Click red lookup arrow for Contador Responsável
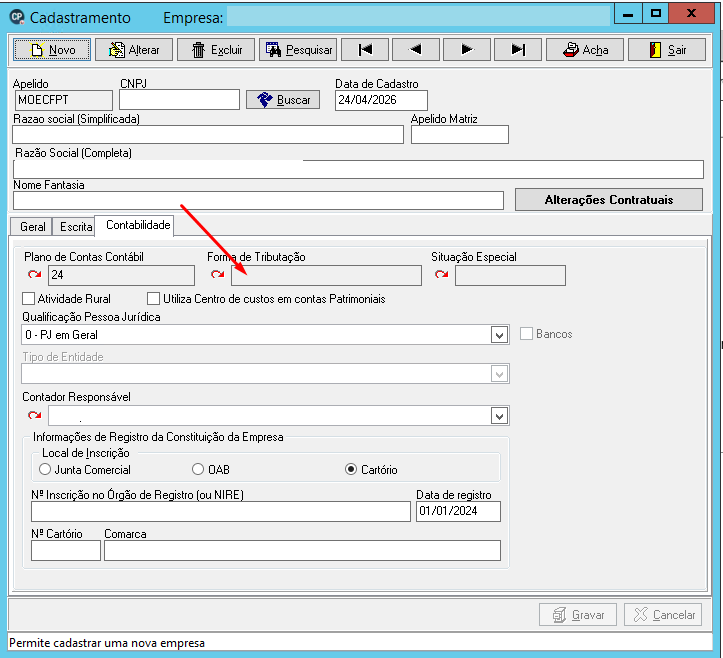The height and width of the screenshot is (658, 723). [35, 415]
